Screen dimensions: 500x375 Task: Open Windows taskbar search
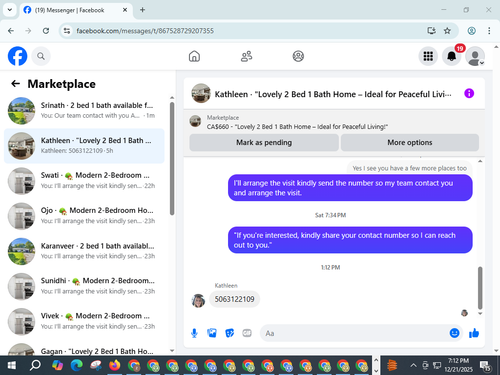coord(35,365)
